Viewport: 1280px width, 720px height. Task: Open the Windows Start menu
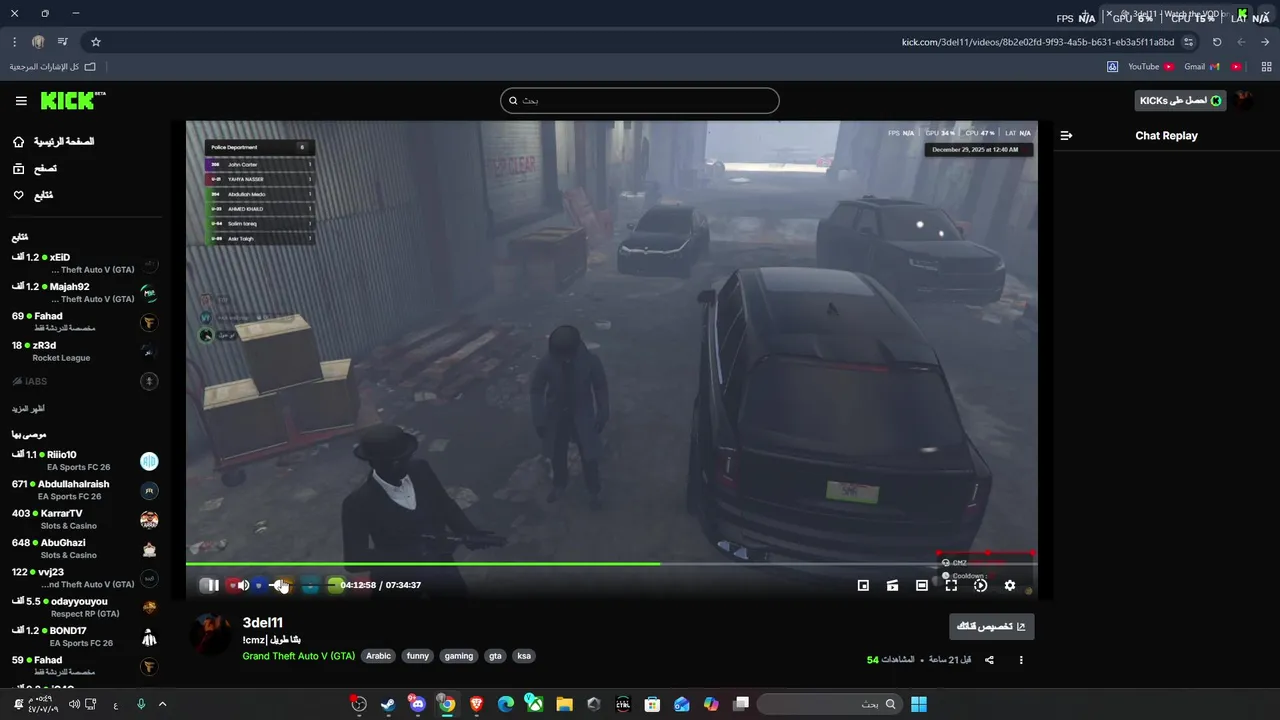[x=918, y=704]
